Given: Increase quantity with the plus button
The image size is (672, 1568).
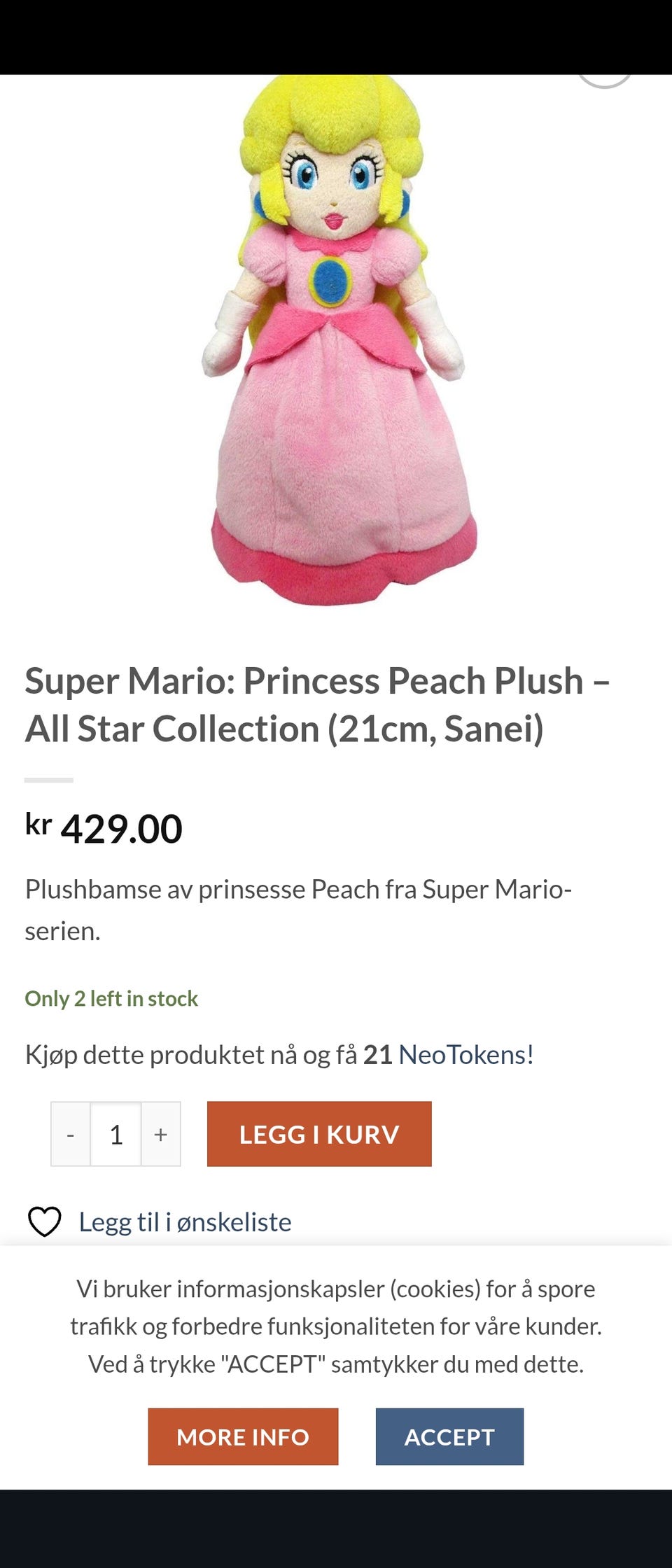Looking at the screenshot, I should (x=161, y=1134).
